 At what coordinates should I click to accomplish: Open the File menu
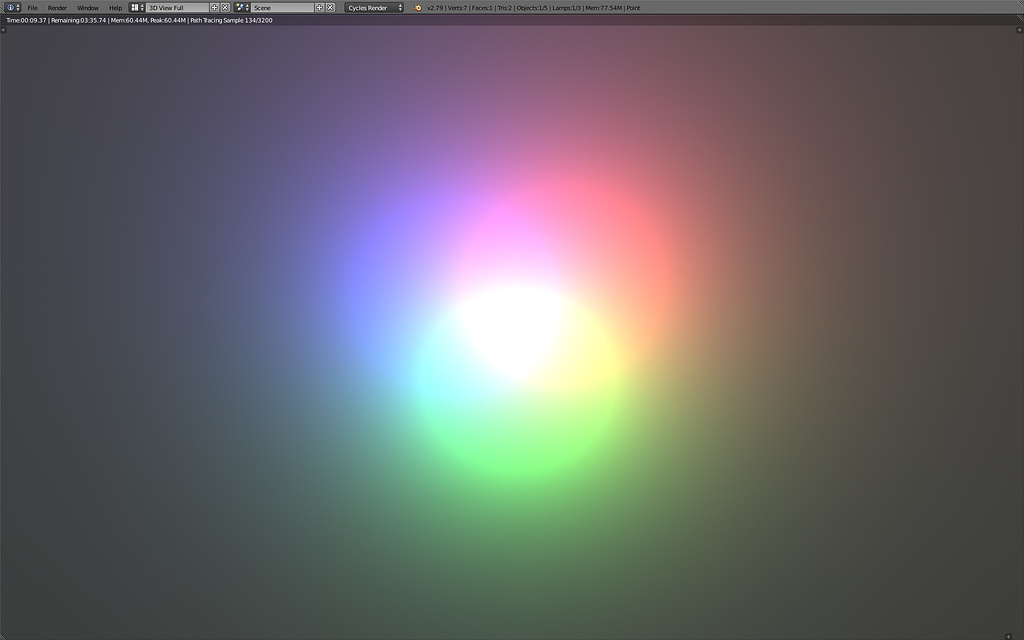click(x=32, y=8)
